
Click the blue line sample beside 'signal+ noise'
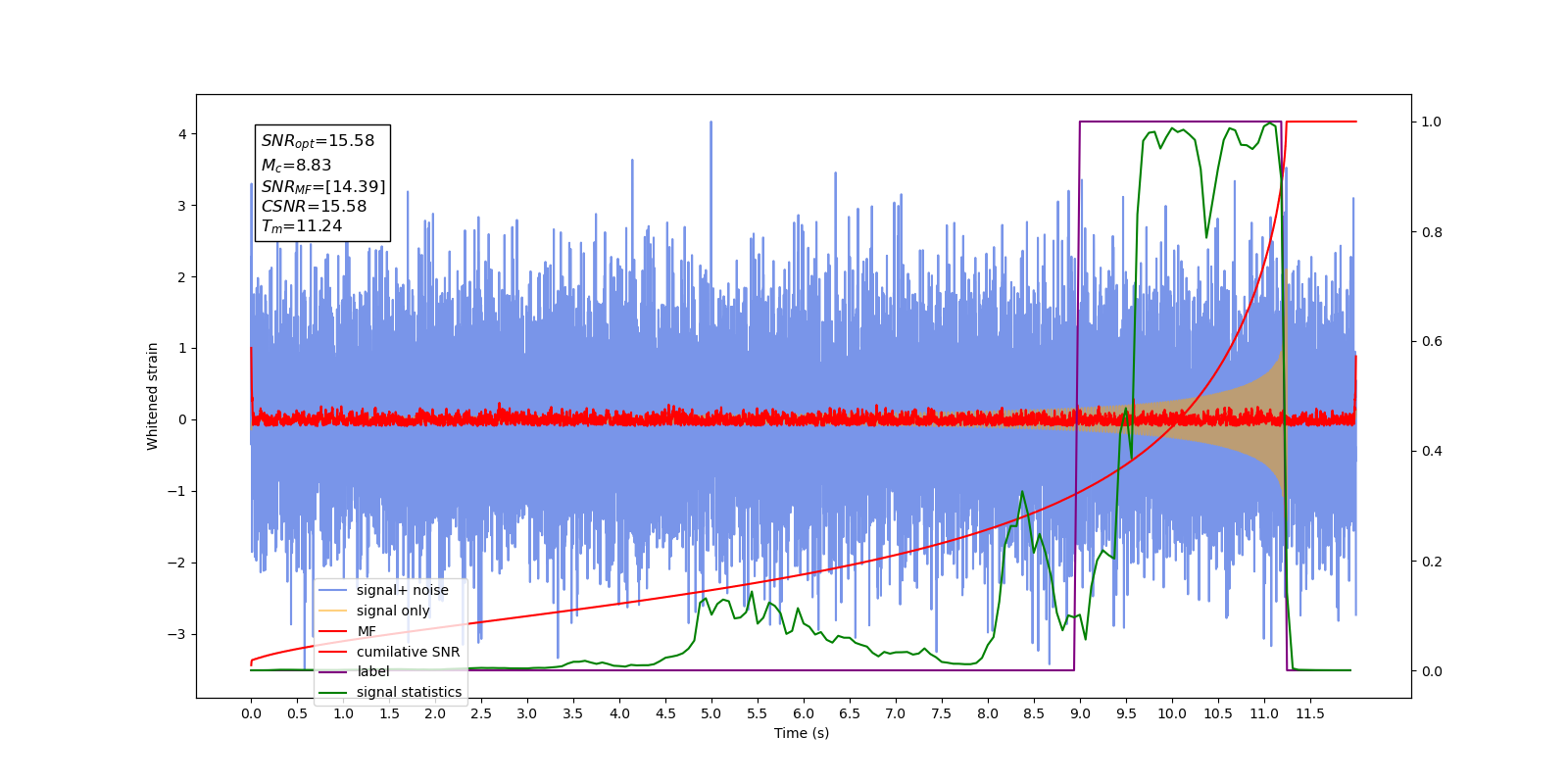[x=333, y=590]
